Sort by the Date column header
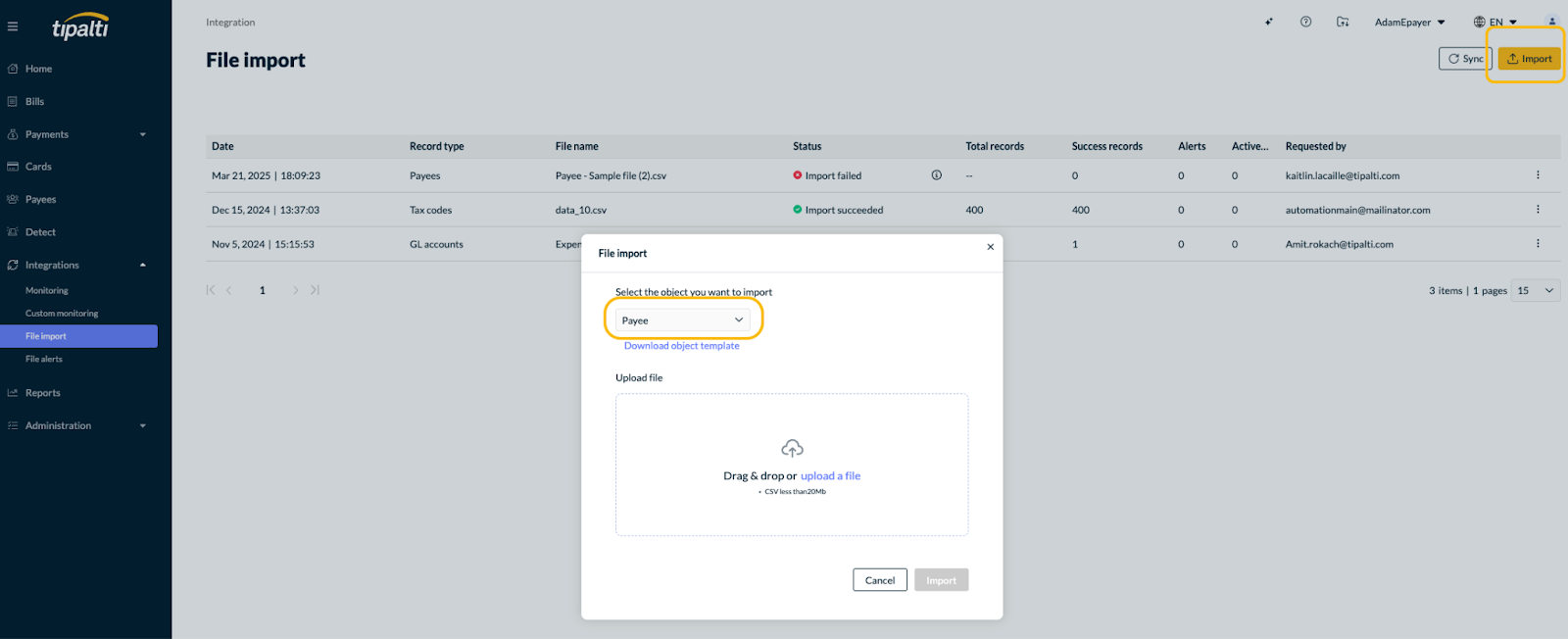This screenshot has height=639, width=1568. coord(222,146)
